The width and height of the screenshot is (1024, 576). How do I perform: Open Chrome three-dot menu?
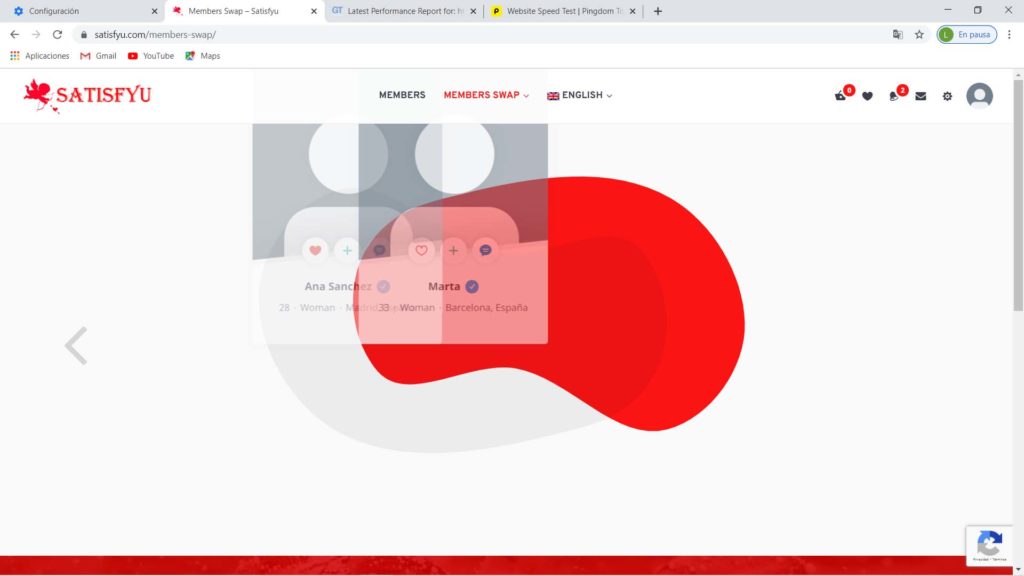(1009, 35)
